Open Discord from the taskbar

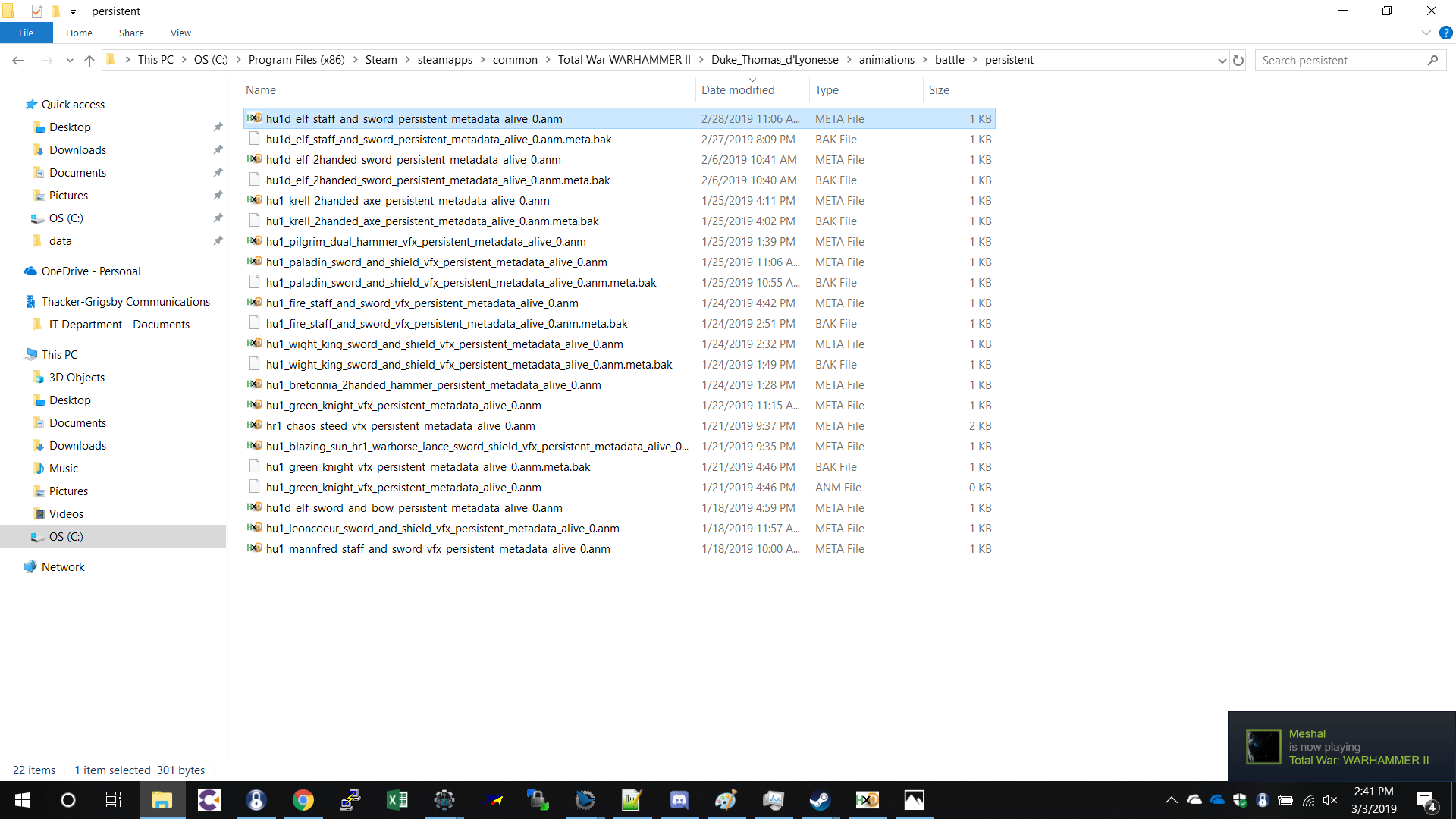[x=679, y=800]
